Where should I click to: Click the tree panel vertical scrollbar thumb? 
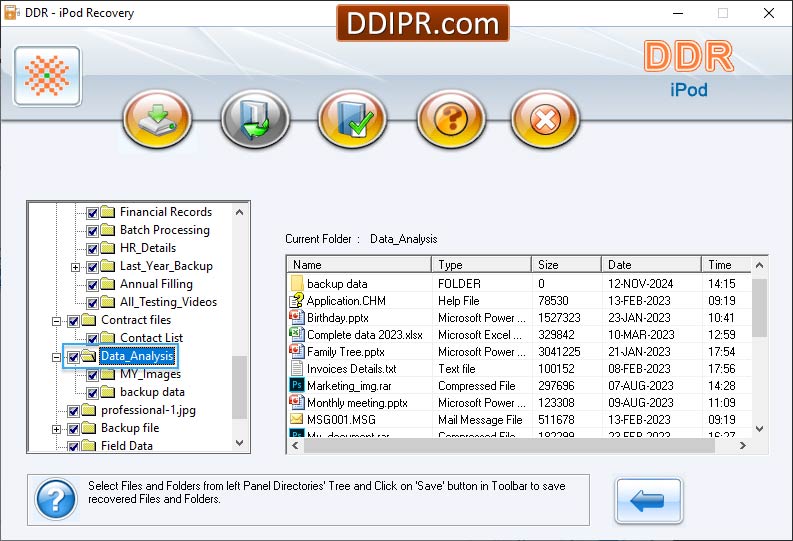click(x=240, y=387)
